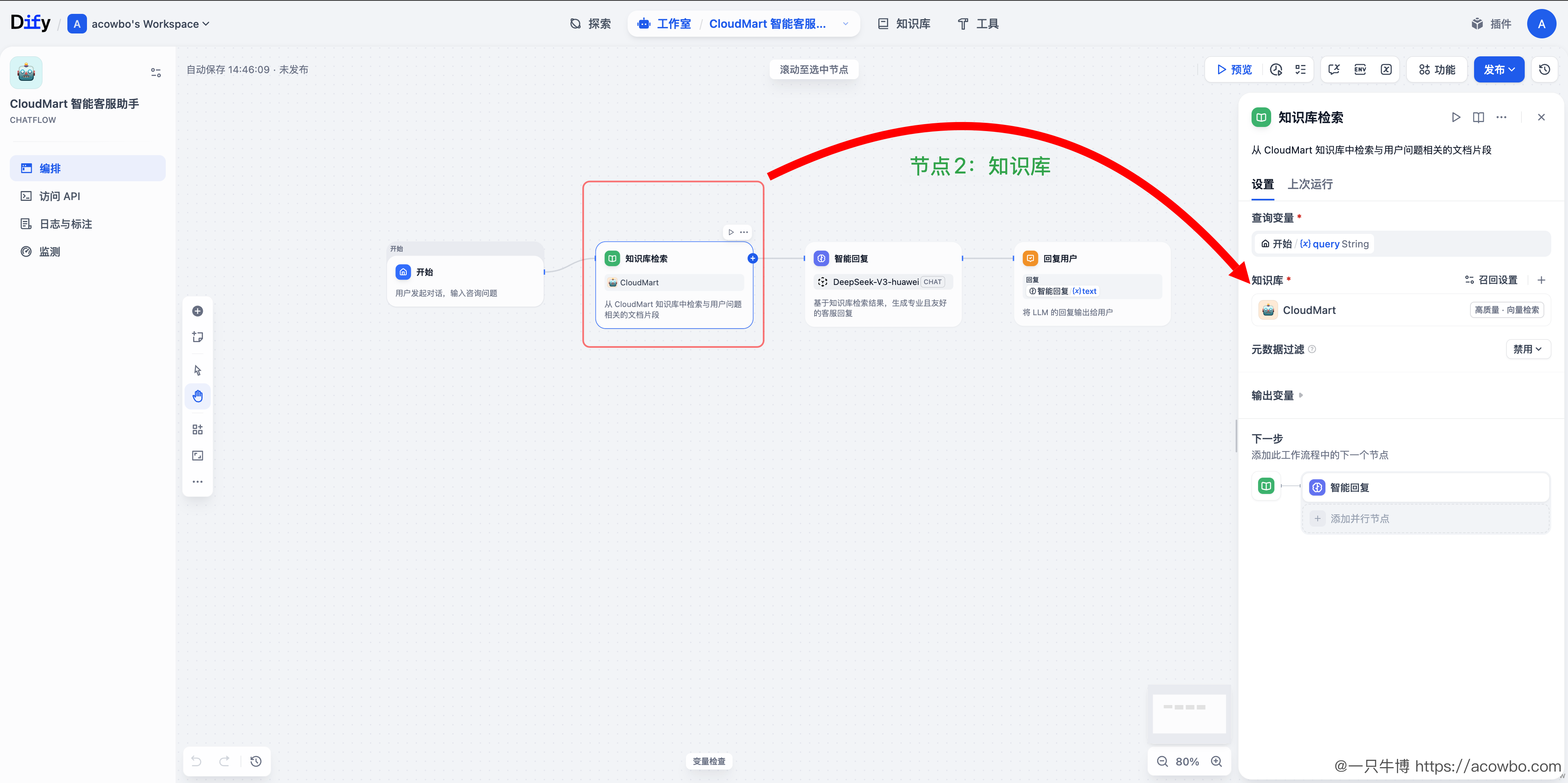Open change history icon beside redo
This screenshot has height=783, width=1568.
[256, 761]
